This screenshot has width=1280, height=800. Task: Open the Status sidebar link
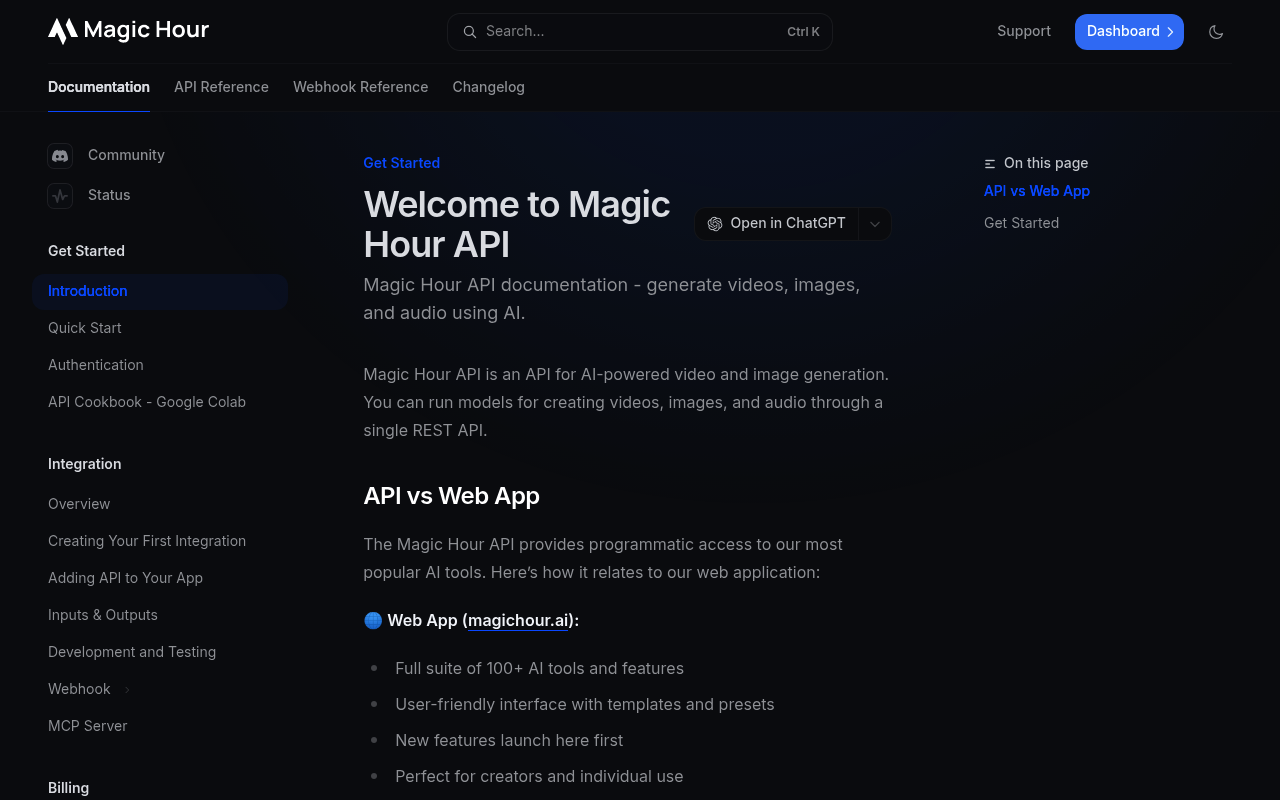109,195
